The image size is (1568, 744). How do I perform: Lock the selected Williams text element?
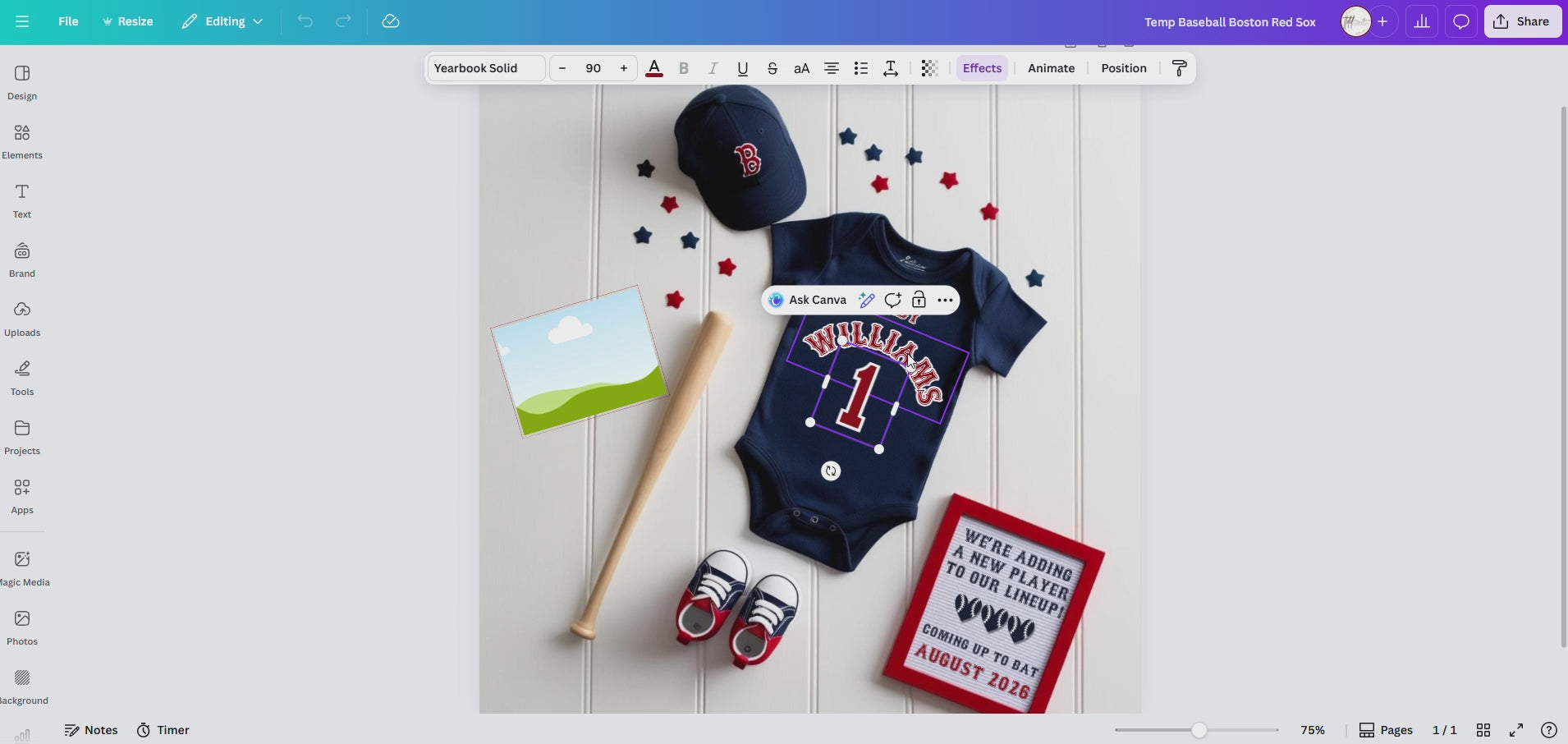(x=919, y=300)
